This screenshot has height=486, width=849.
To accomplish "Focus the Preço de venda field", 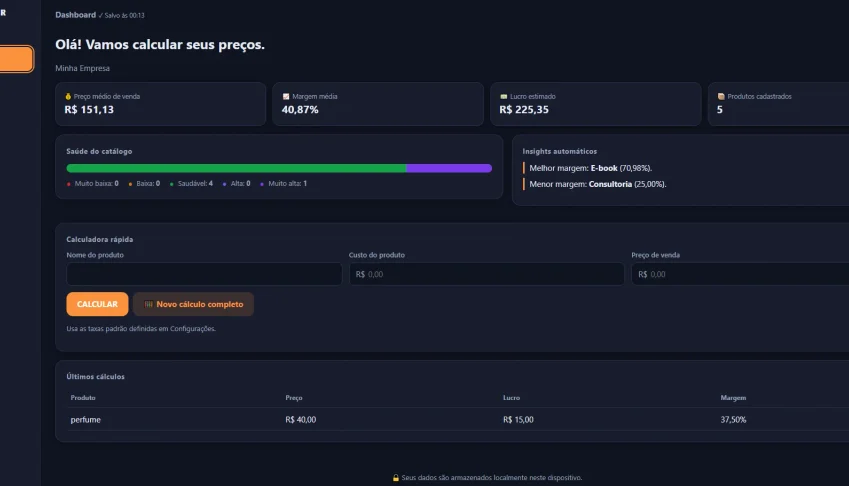I will tap(740, 274).
